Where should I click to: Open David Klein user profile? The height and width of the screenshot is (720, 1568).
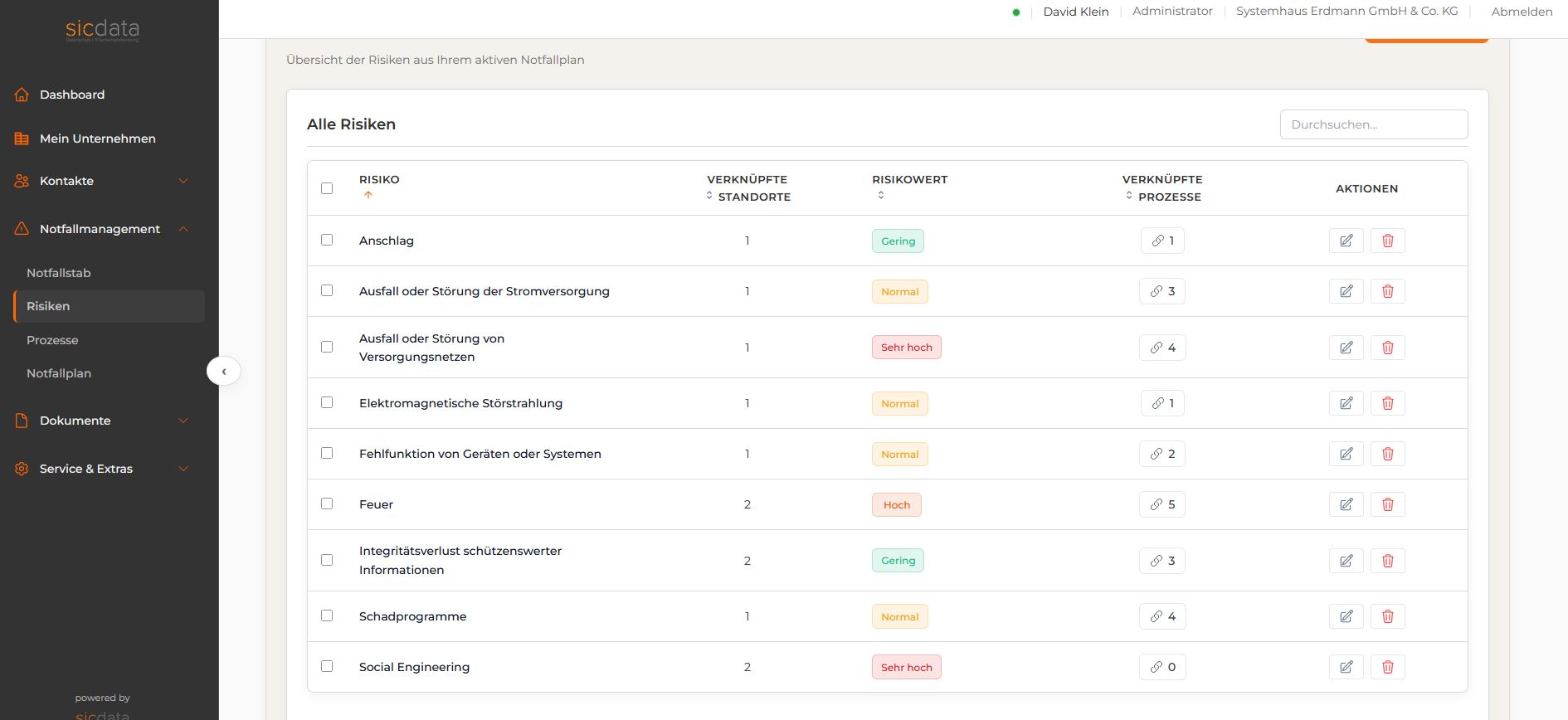point(1075,12)
